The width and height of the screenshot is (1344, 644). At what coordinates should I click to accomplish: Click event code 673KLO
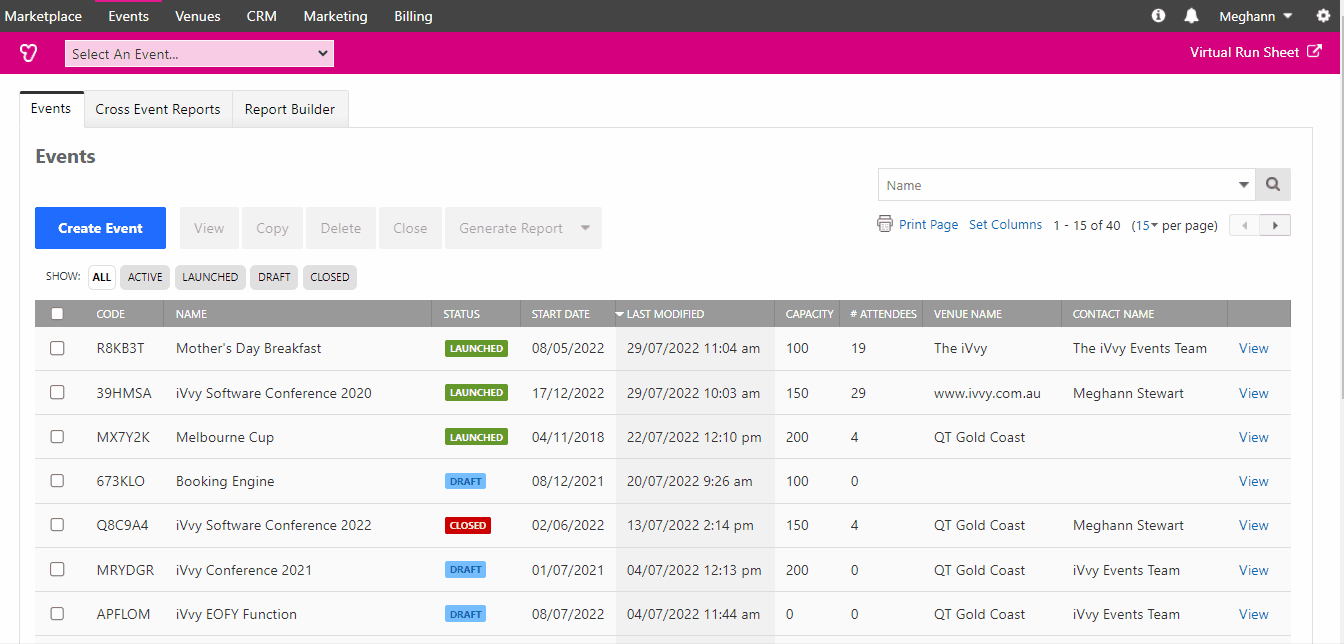121,481
